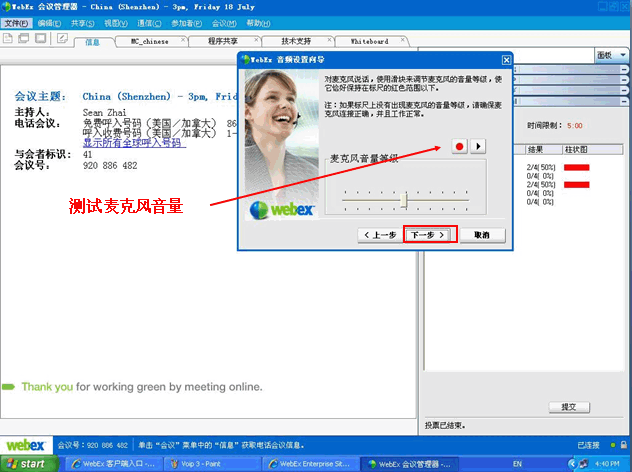
Task: Click the 投票已结束 status message
Action: click(445, 426)
